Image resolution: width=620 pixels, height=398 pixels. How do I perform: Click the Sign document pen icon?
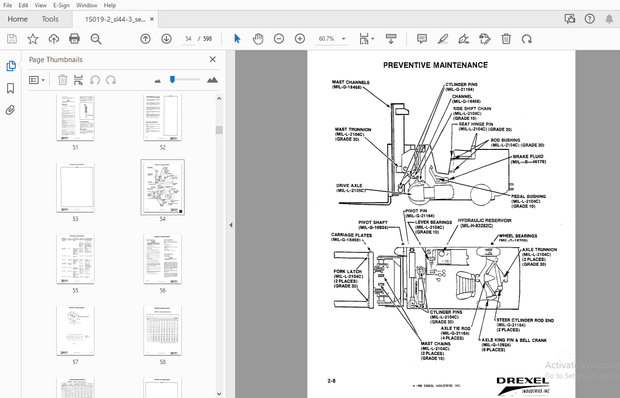click(464, 39)
